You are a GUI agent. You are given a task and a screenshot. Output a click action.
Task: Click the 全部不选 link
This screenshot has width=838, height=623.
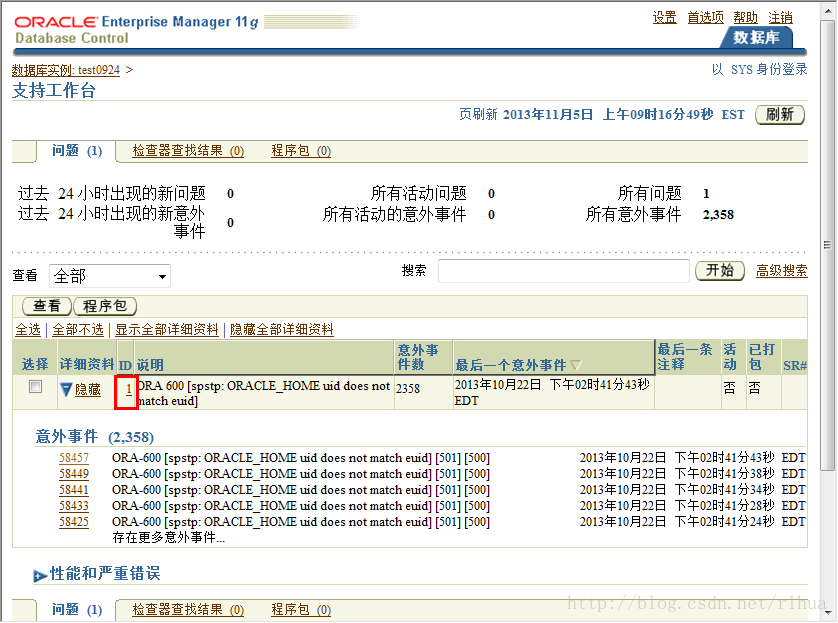tap(78, 330)
